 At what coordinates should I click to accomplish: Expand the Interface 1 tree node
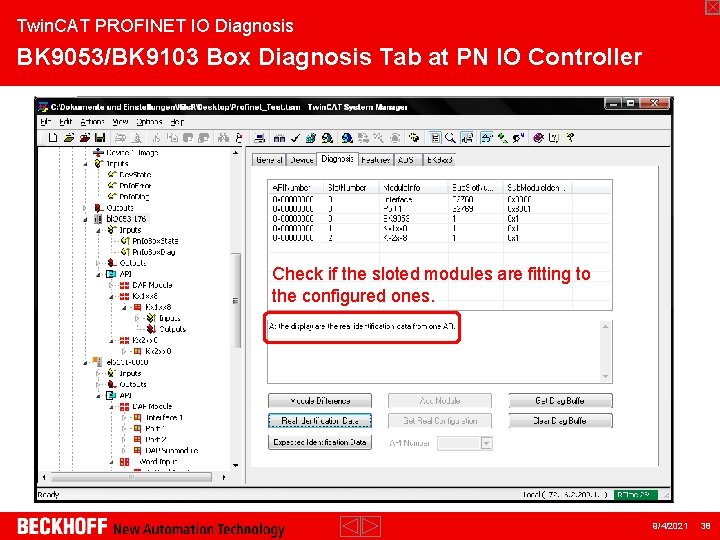(x=124, y=417)
